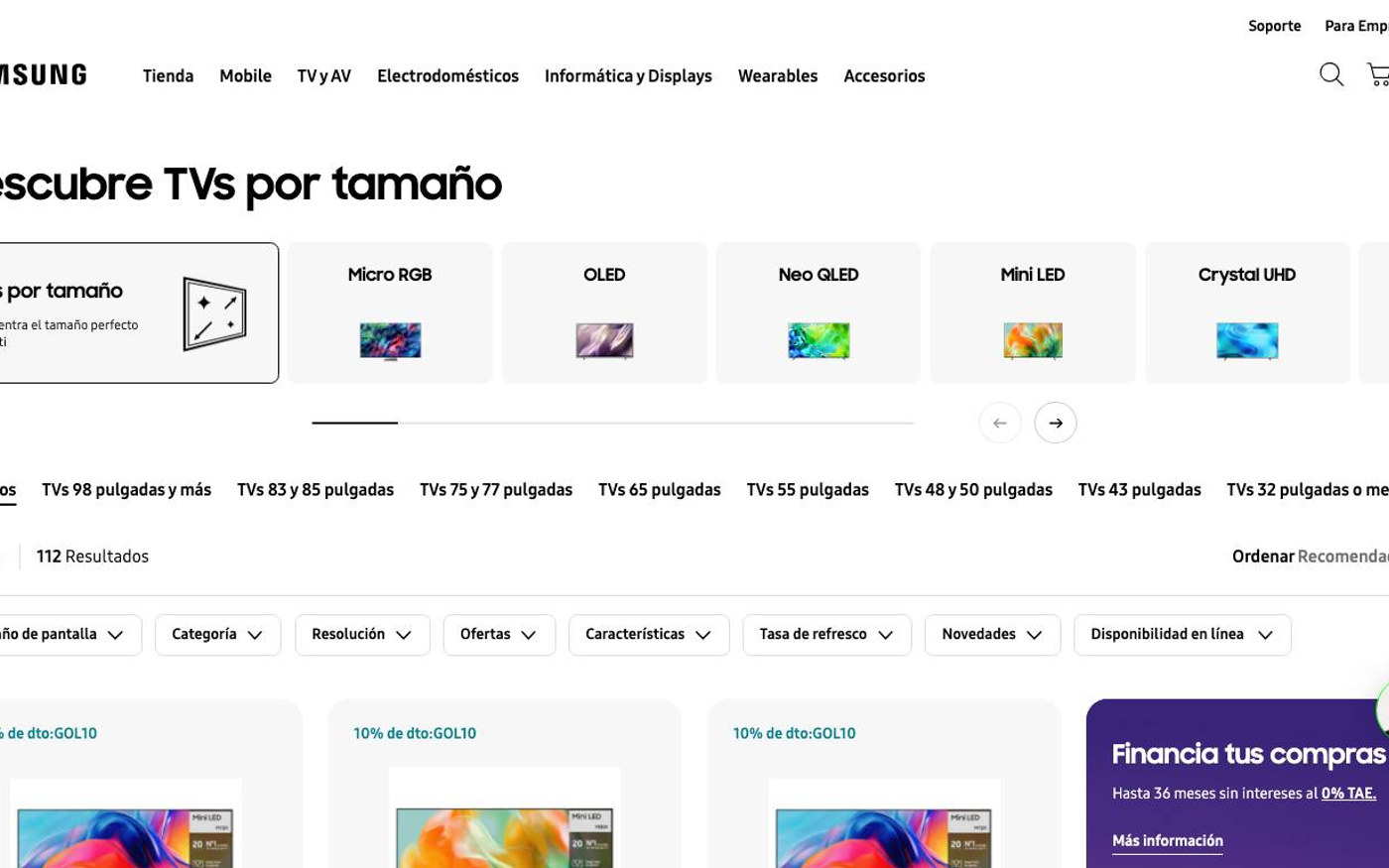This screenshot has height=868, width=1389.
Task: Open the Mini LED category card
Action: click(1033, 312)
